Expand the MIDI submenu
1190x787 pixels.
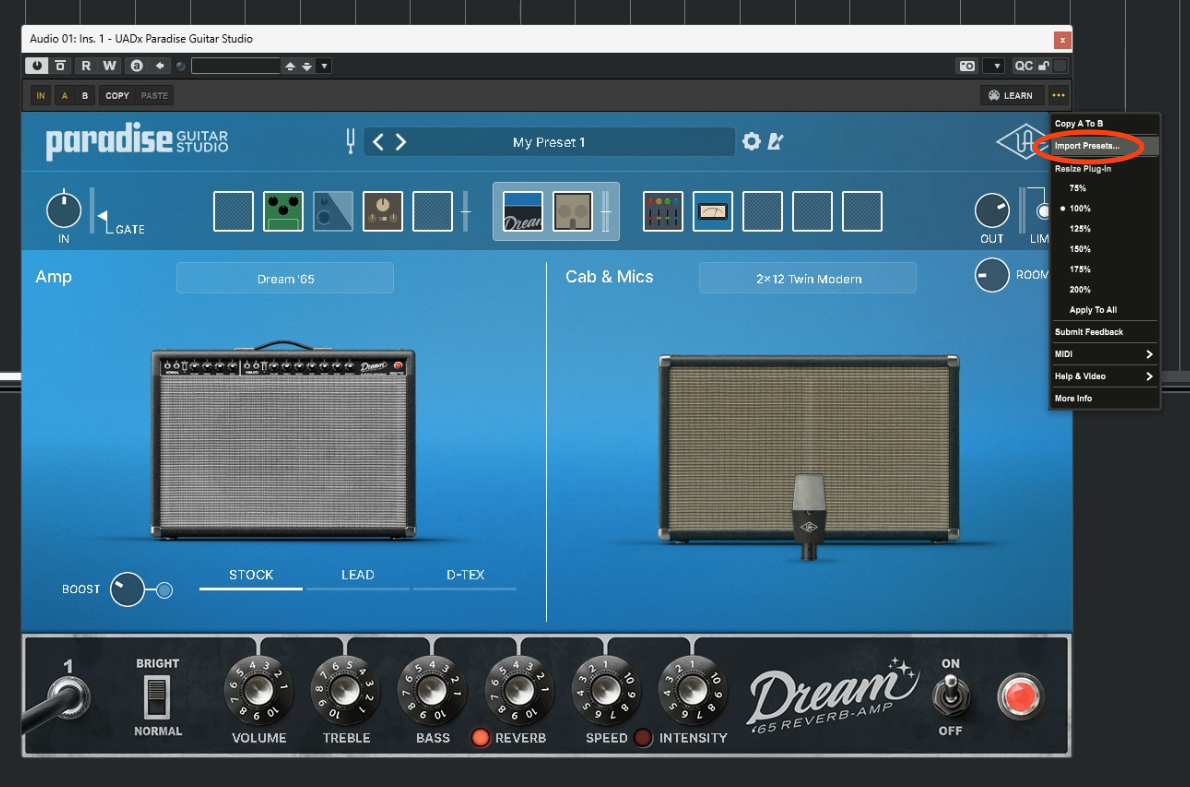coord(1104,354)
